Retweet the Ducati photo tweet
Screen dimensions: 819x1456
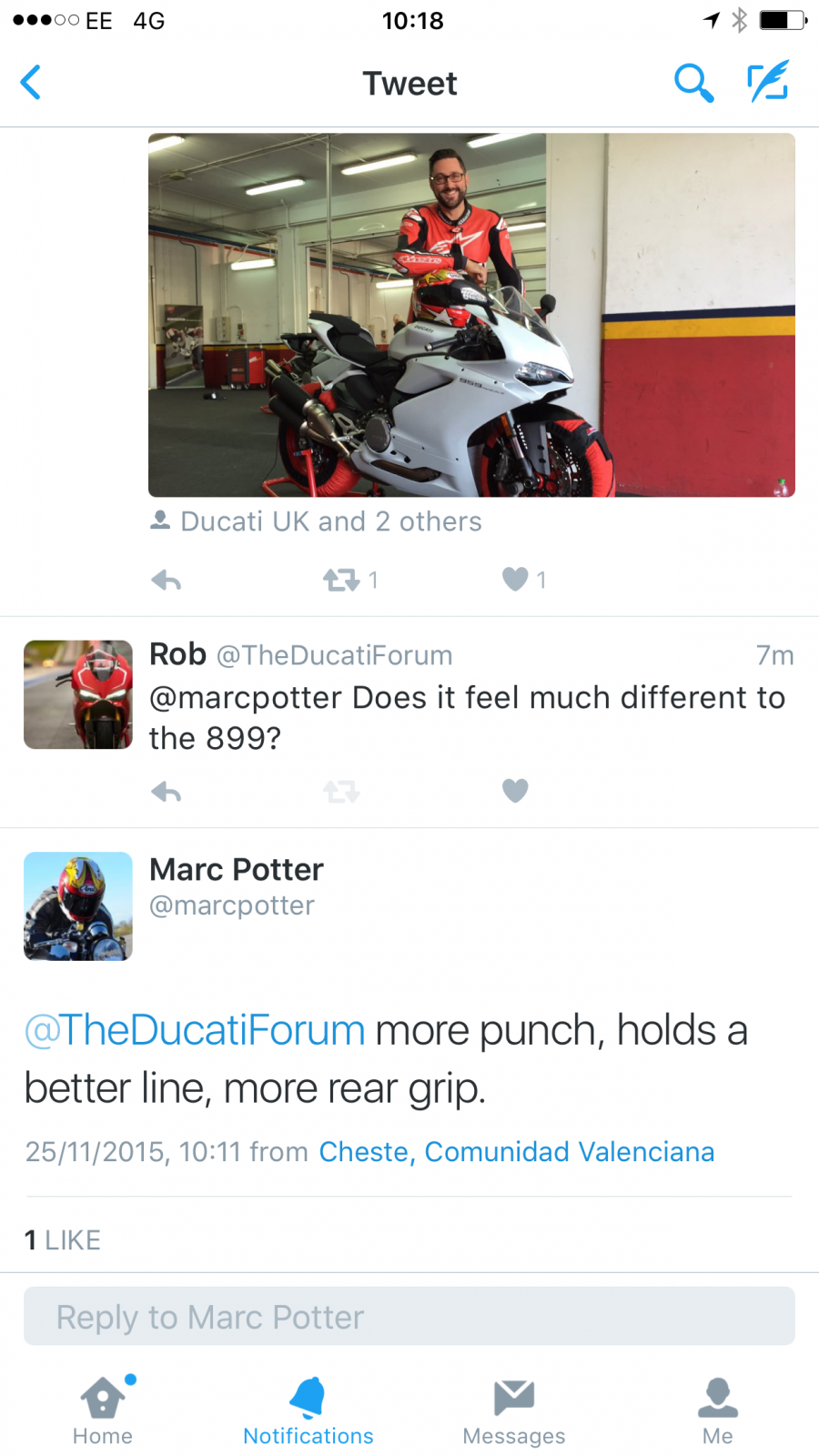point(342,580)
